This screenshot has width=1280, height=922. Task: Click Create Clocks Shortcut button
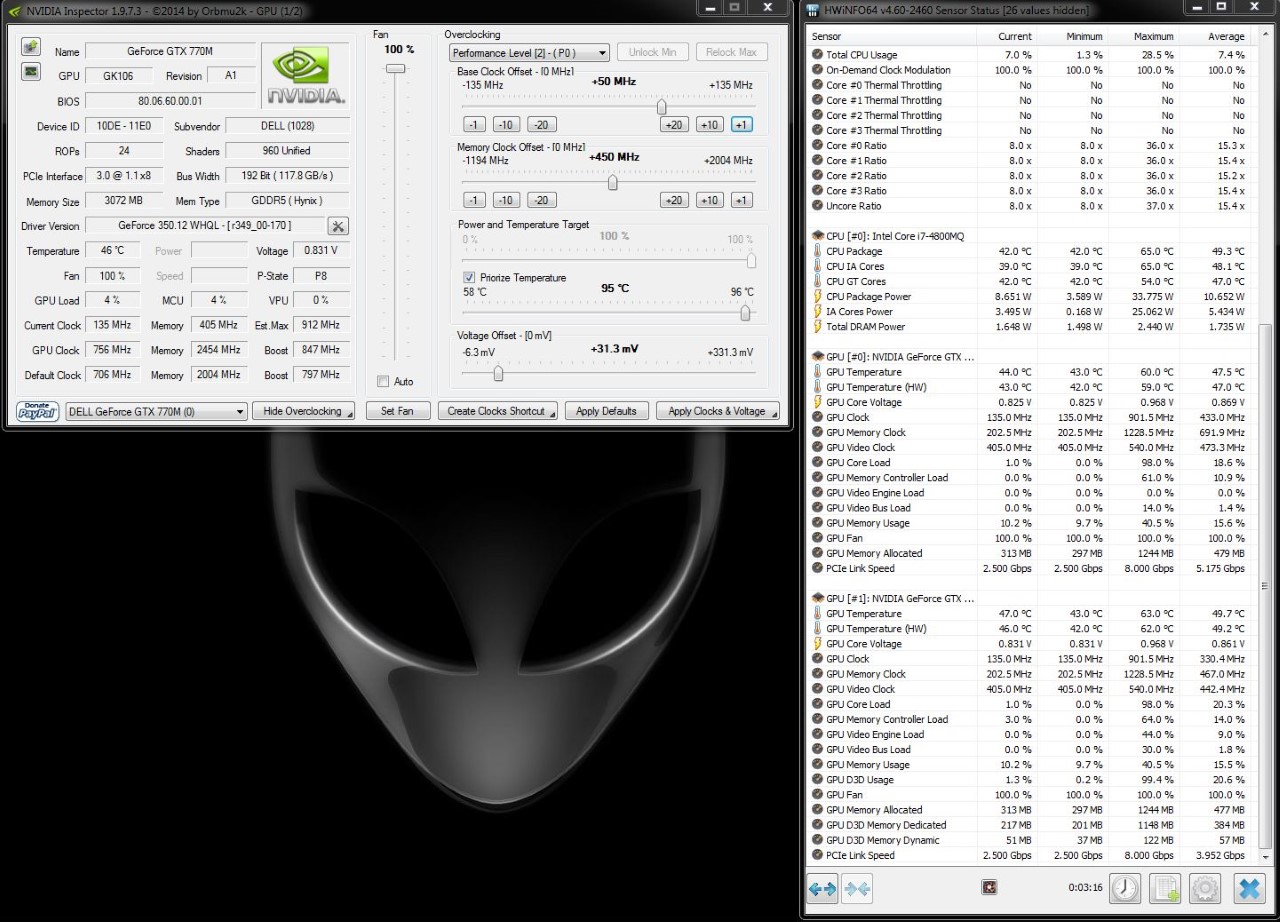point(497,411)
